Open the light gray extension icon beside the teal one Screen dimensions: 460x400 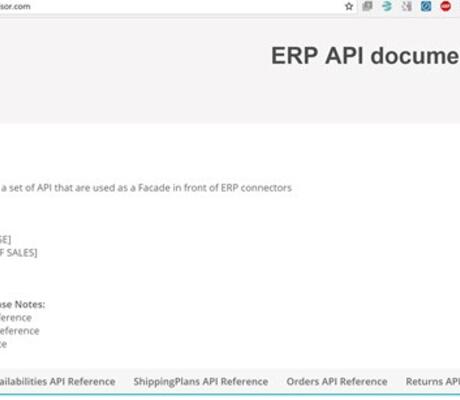pyautogui.click(x=406, y=6)
